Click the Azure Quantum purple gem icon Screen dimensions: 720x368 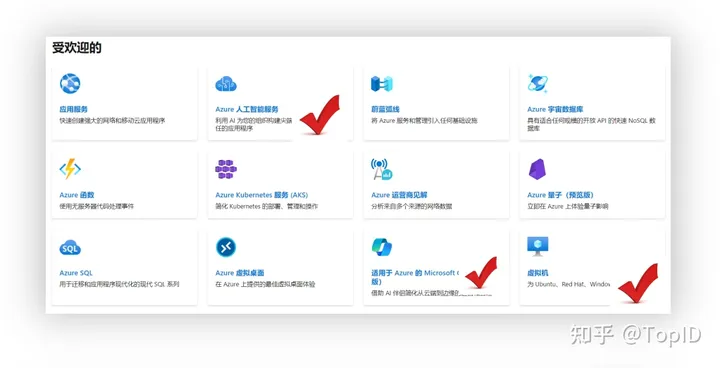click(x=537, y=169)
